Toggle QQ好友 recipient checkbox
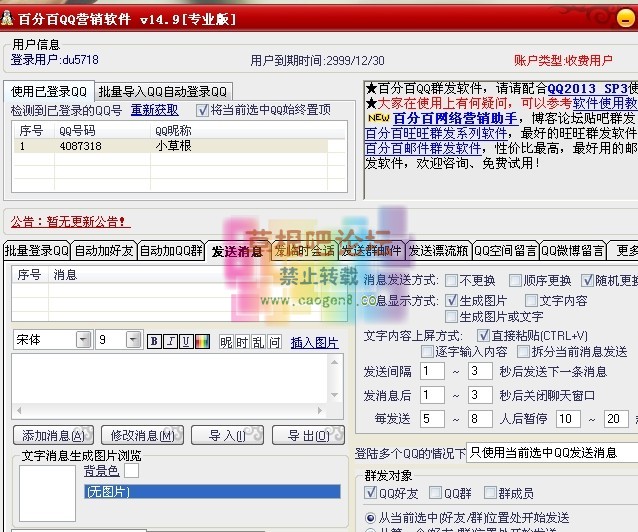Viewport: 638px width, 532px height. (x=370, y=493)
